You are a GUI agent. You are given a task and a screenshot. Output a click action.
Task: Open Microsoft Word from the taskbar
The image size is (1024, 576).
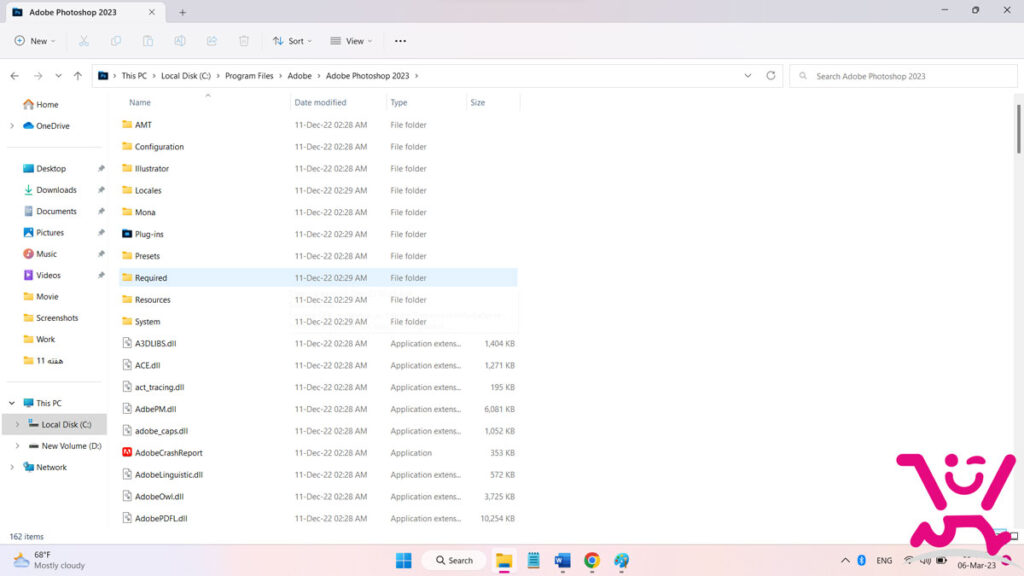[x=562, y=560]
